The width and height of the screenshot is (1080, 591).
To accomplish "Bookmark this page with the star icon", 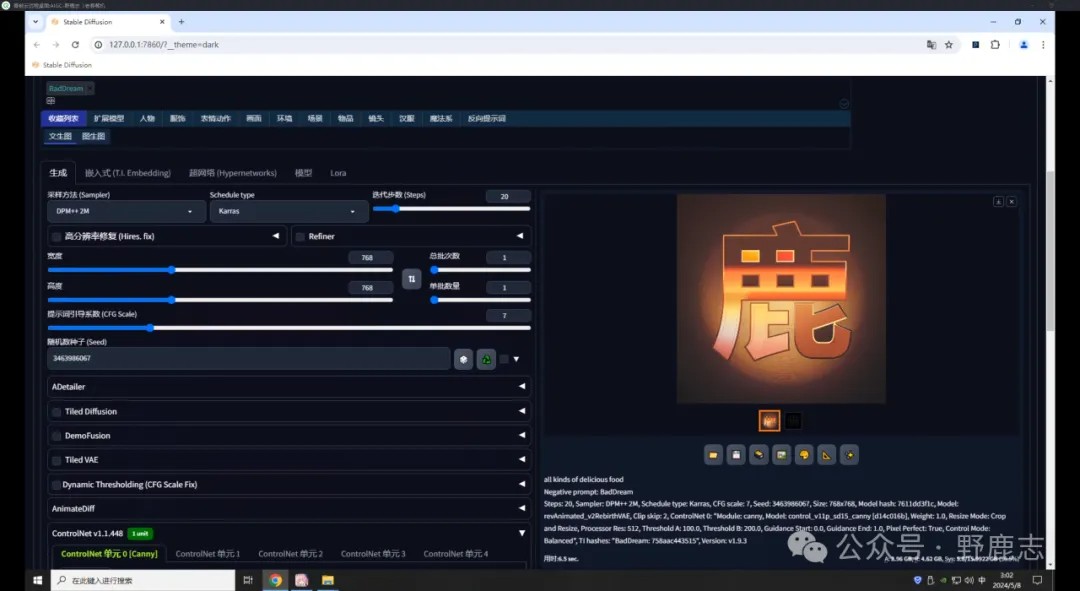I will [948, 45].
